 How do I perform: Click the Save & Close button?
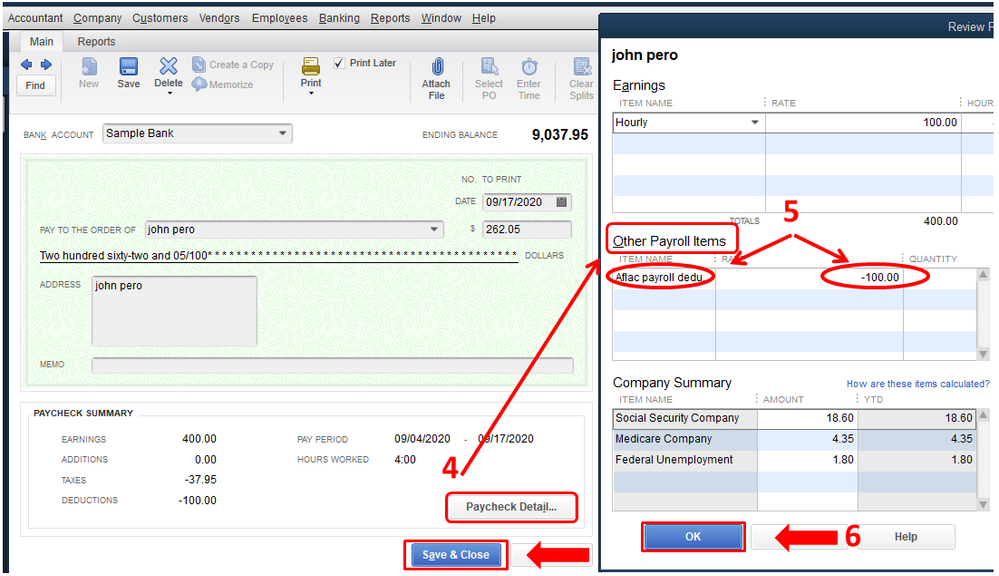456,555
